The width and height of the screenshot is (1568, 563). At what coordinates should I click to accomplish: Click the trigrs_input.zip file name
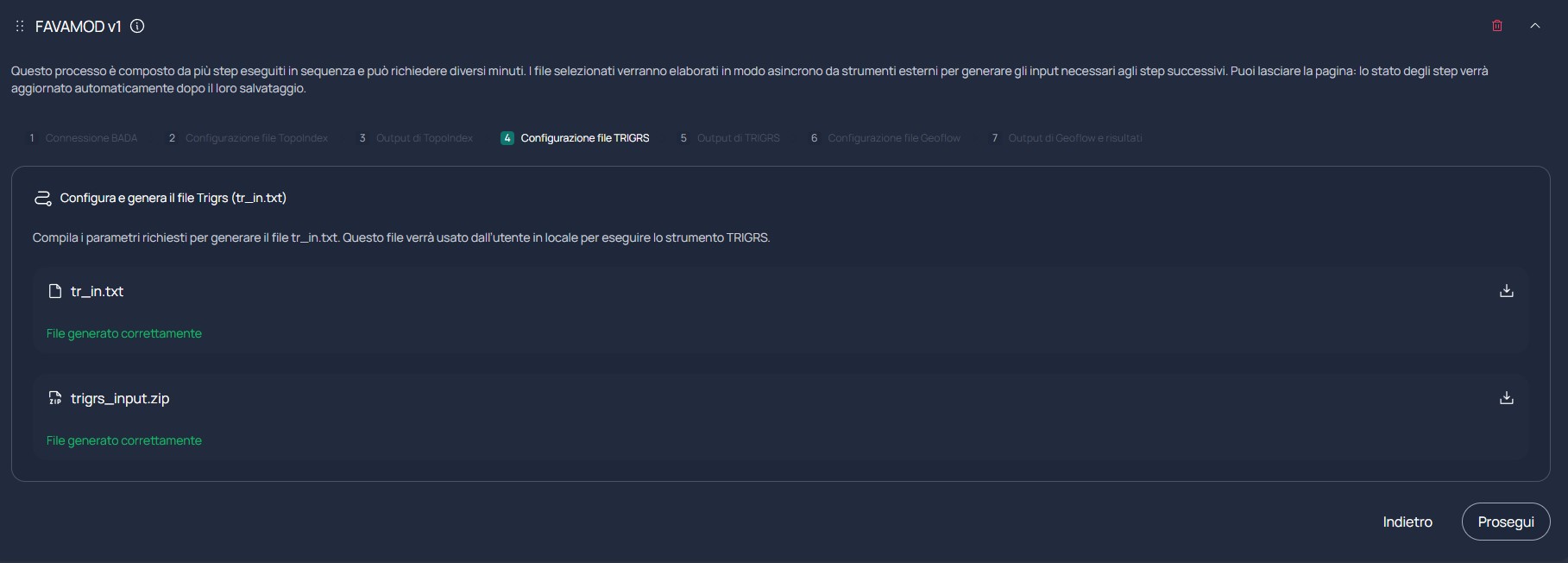coord(120,399)
